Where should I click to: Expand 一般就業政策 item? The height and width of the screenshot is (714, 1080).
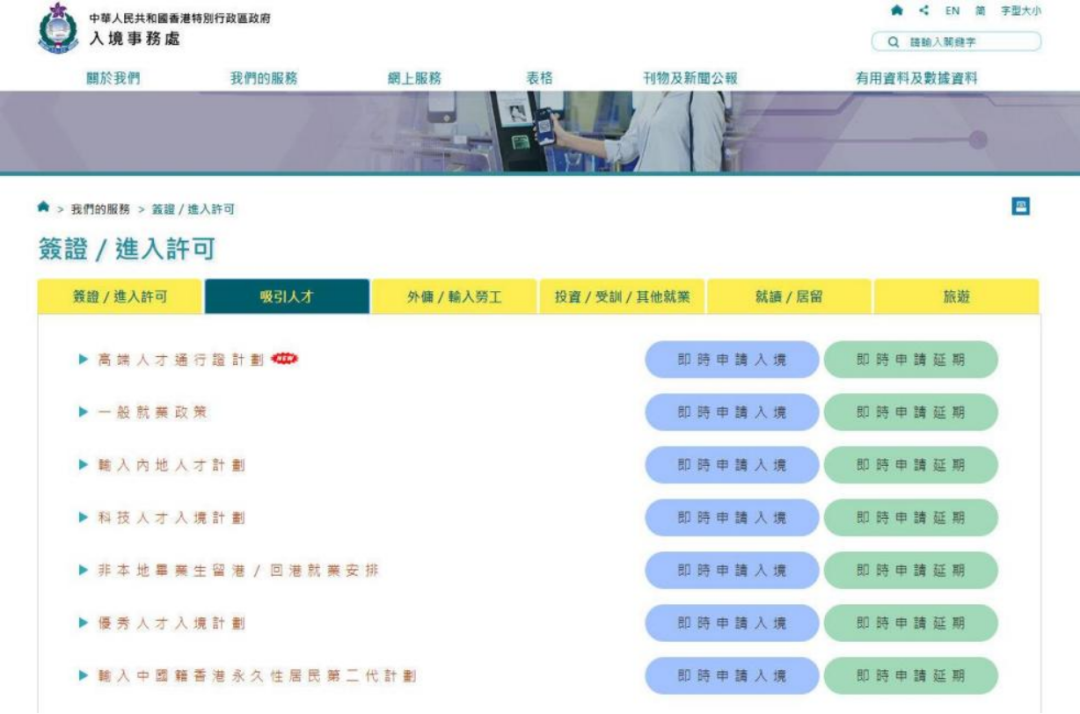pos(152,411)
